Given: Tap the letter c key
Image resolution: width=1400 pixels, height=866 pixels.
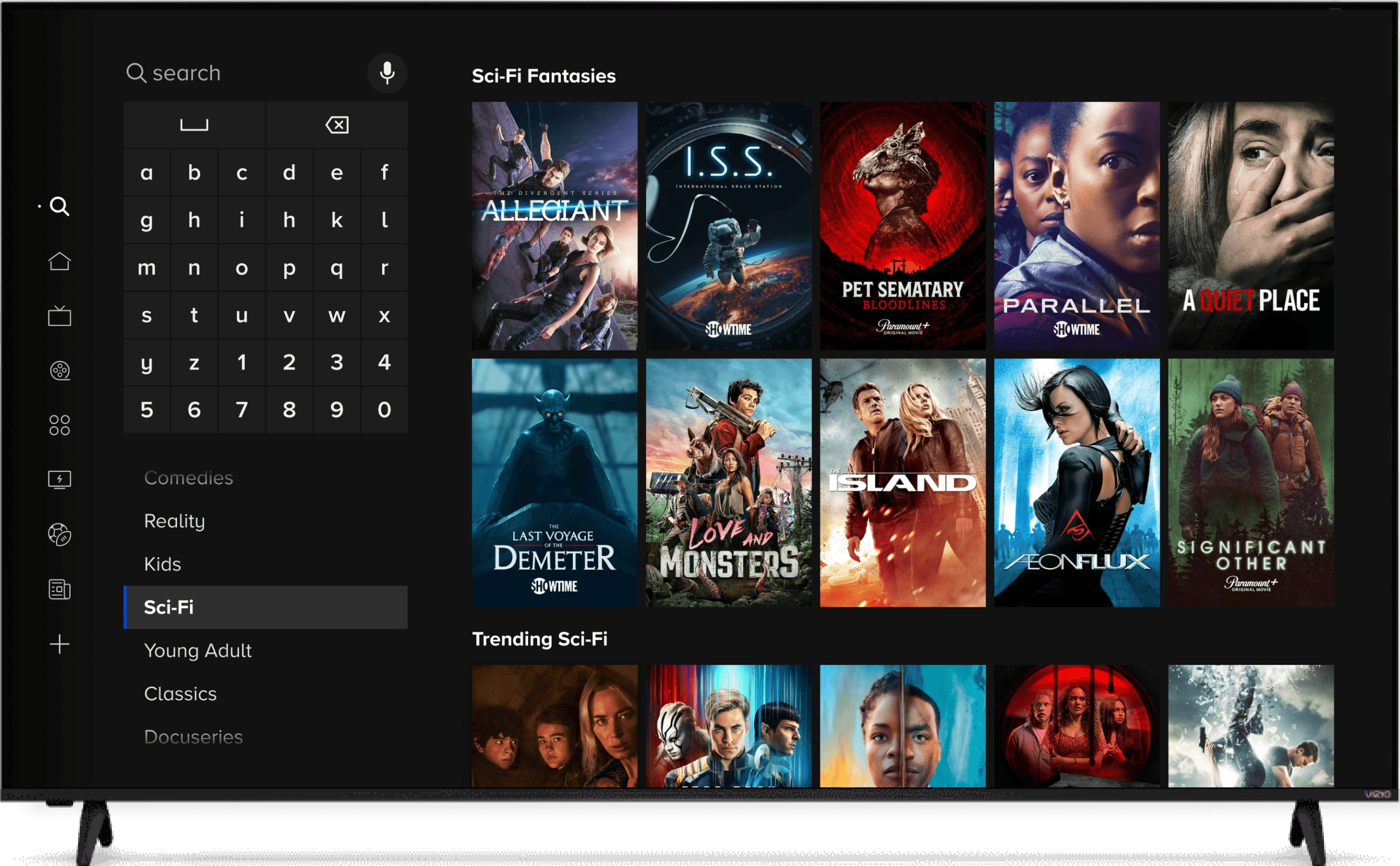Looking at the screenshot, I should (242, 172).
